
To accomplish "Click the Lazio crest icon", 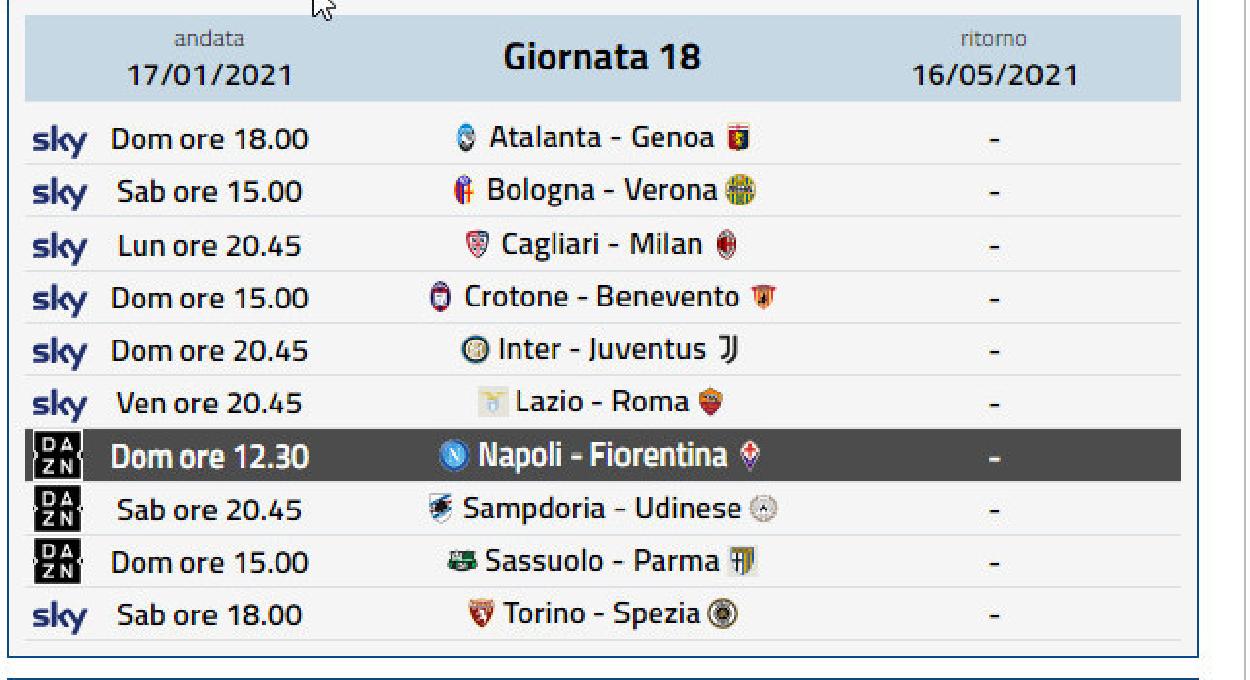I will [494, 404].
